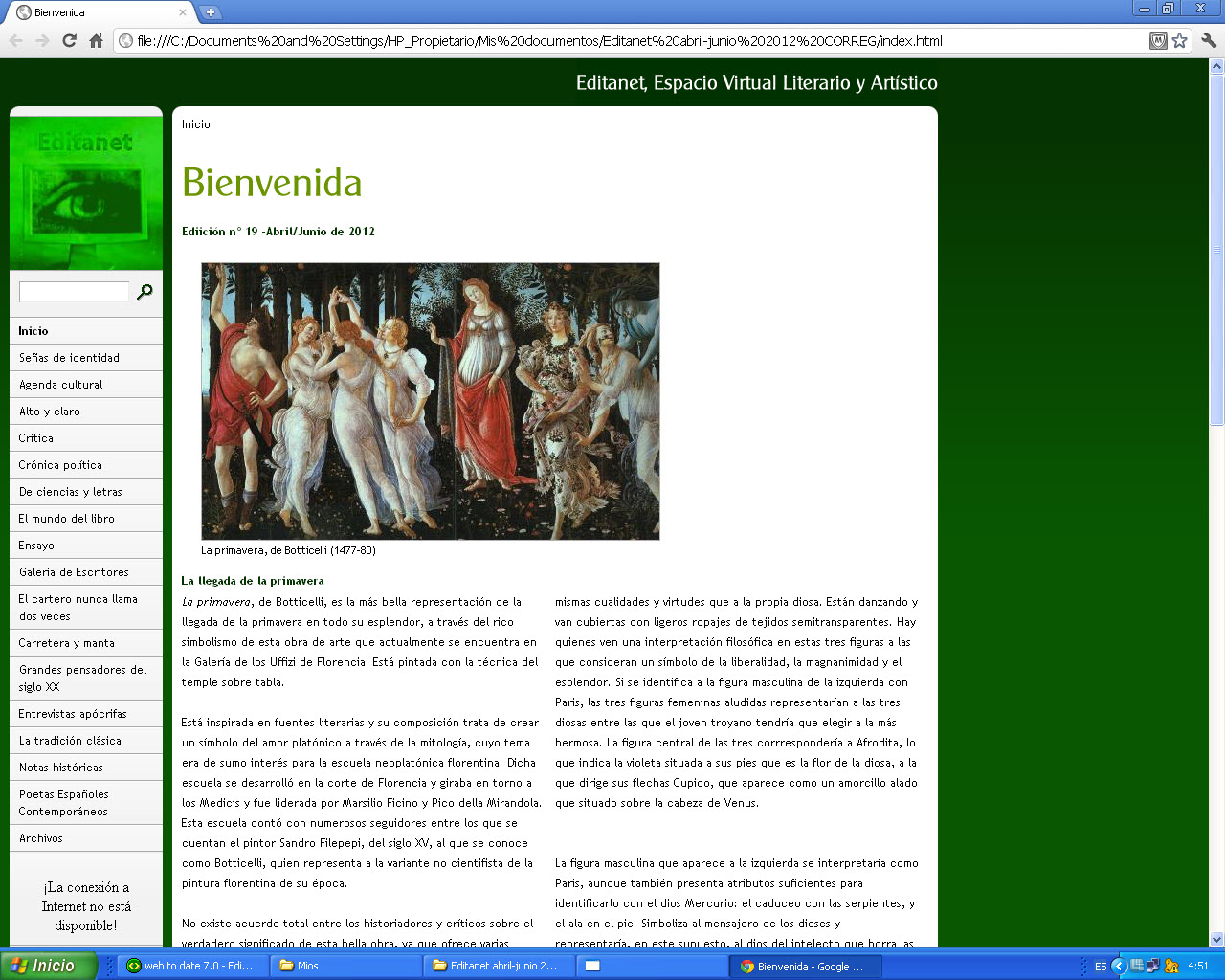This screenshot has width=1225, height=980.
Task: Click the scrollbar up arrow
Action: [1216, 67]
